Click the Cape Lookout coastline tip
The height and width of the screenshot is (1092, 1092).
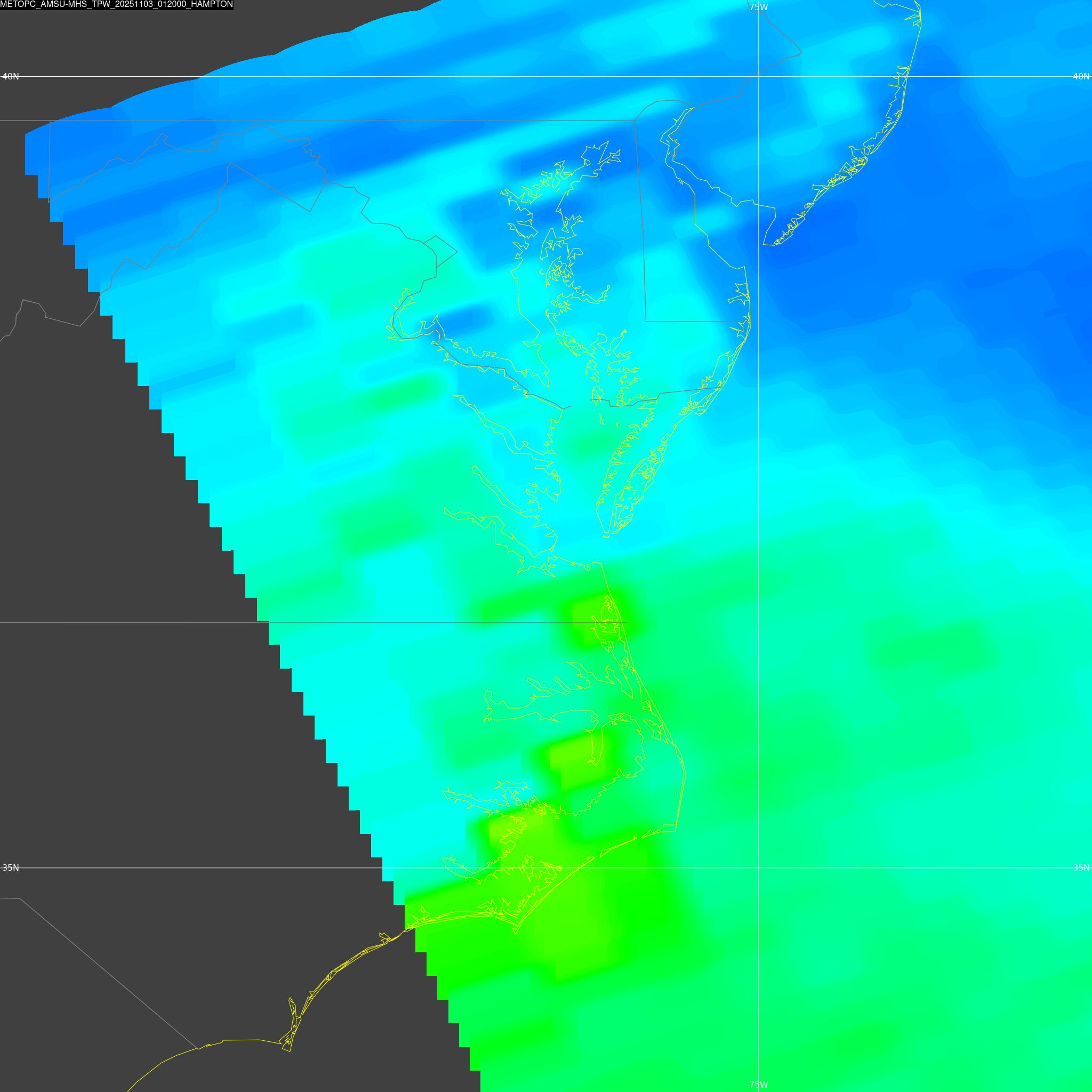point(516,934)
